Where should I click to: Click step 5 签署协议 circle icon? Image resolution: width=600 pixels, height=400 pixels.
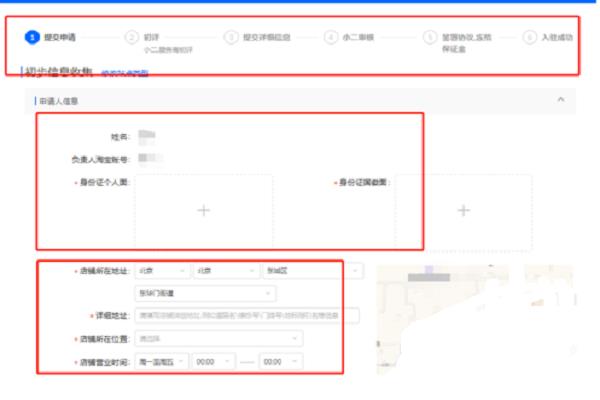(430, 37)
